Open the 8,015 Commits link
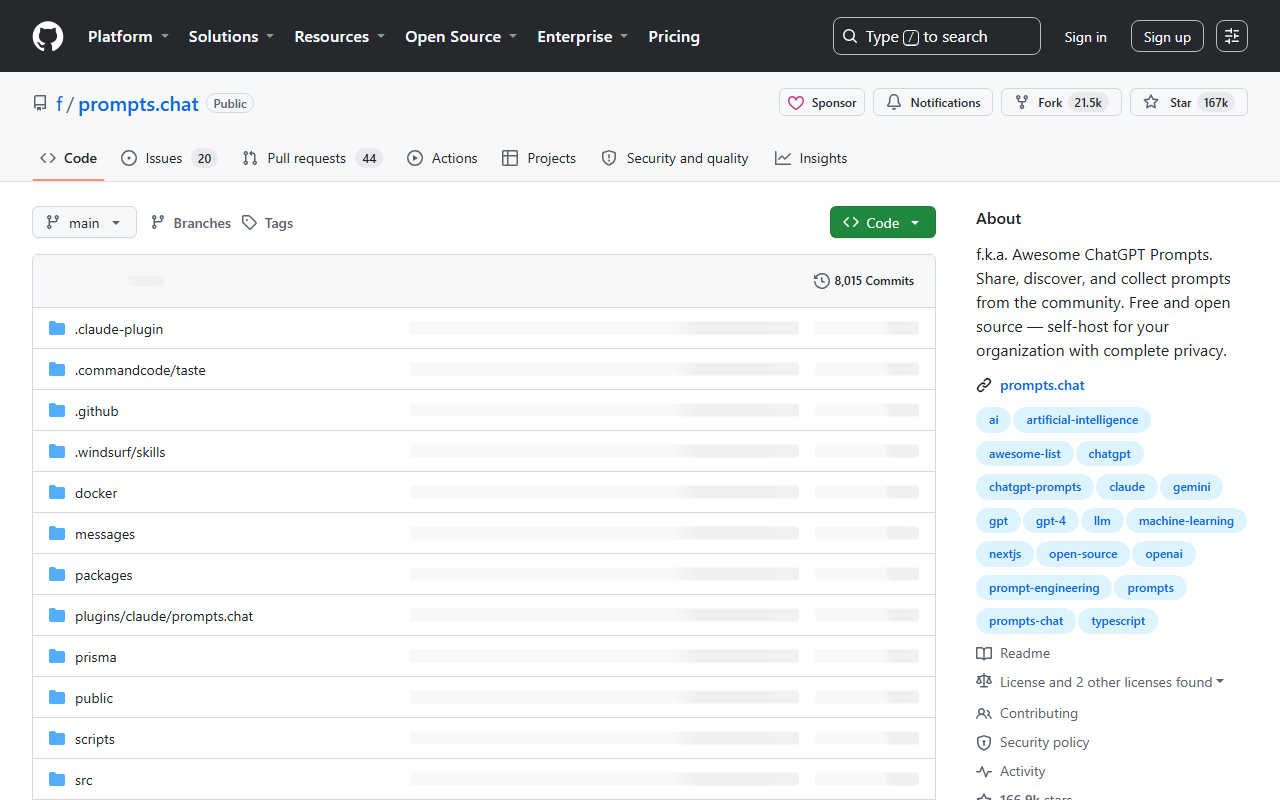Image resolution: width=1280 pixels, height=800 pixels. [864, 281]
